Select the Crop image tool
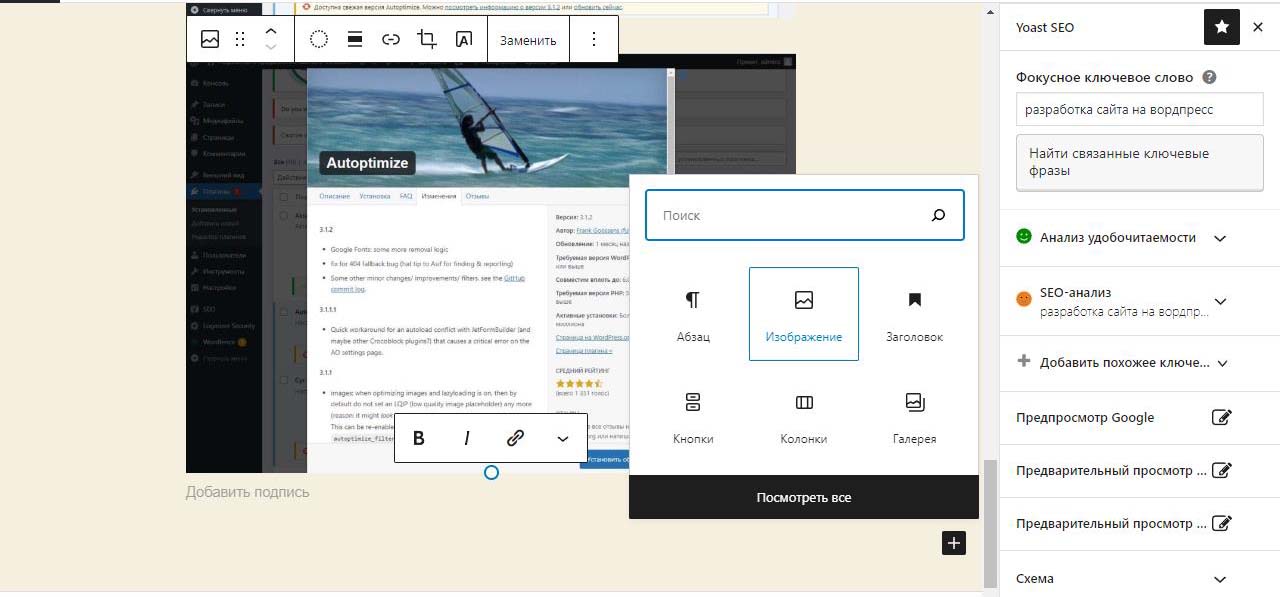The width and height of the screenshot is (1280, 597). (x=427, y=40)
